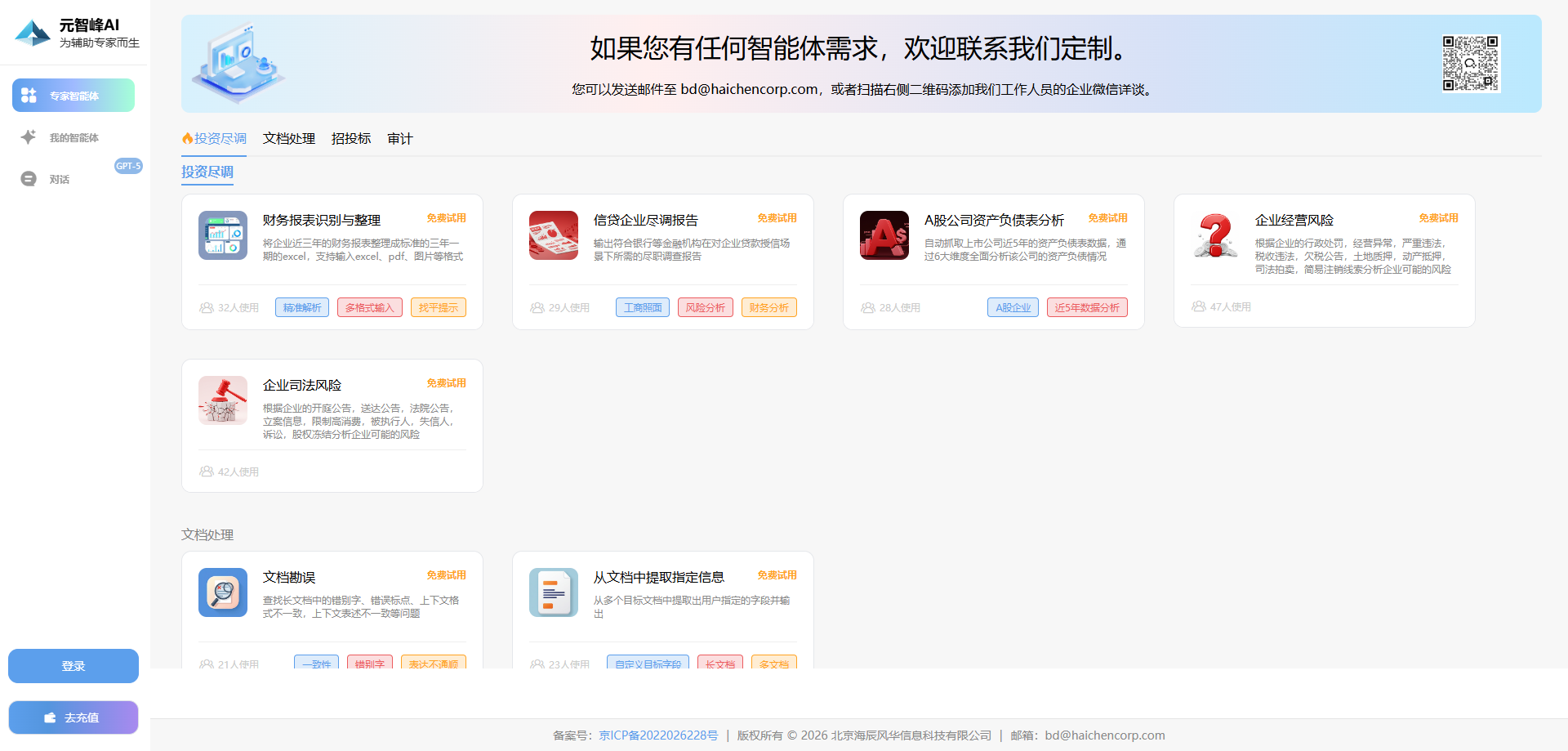Open 信贷企业尽调报告 card icon

pos(554,235)
